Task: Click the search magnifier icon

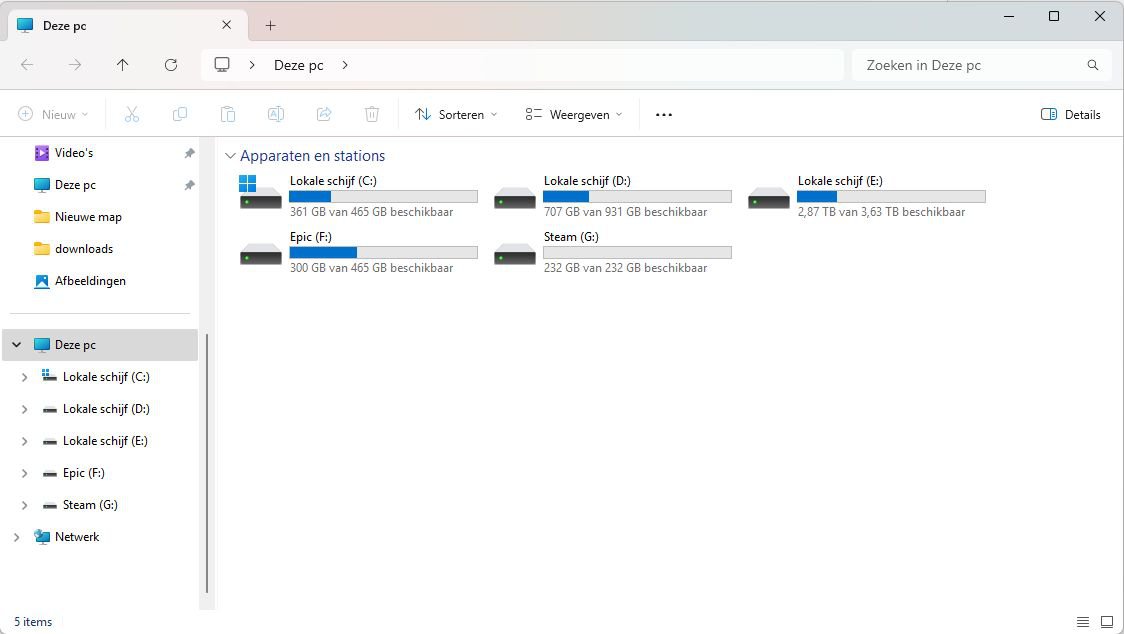Action: pos(1092,65)
